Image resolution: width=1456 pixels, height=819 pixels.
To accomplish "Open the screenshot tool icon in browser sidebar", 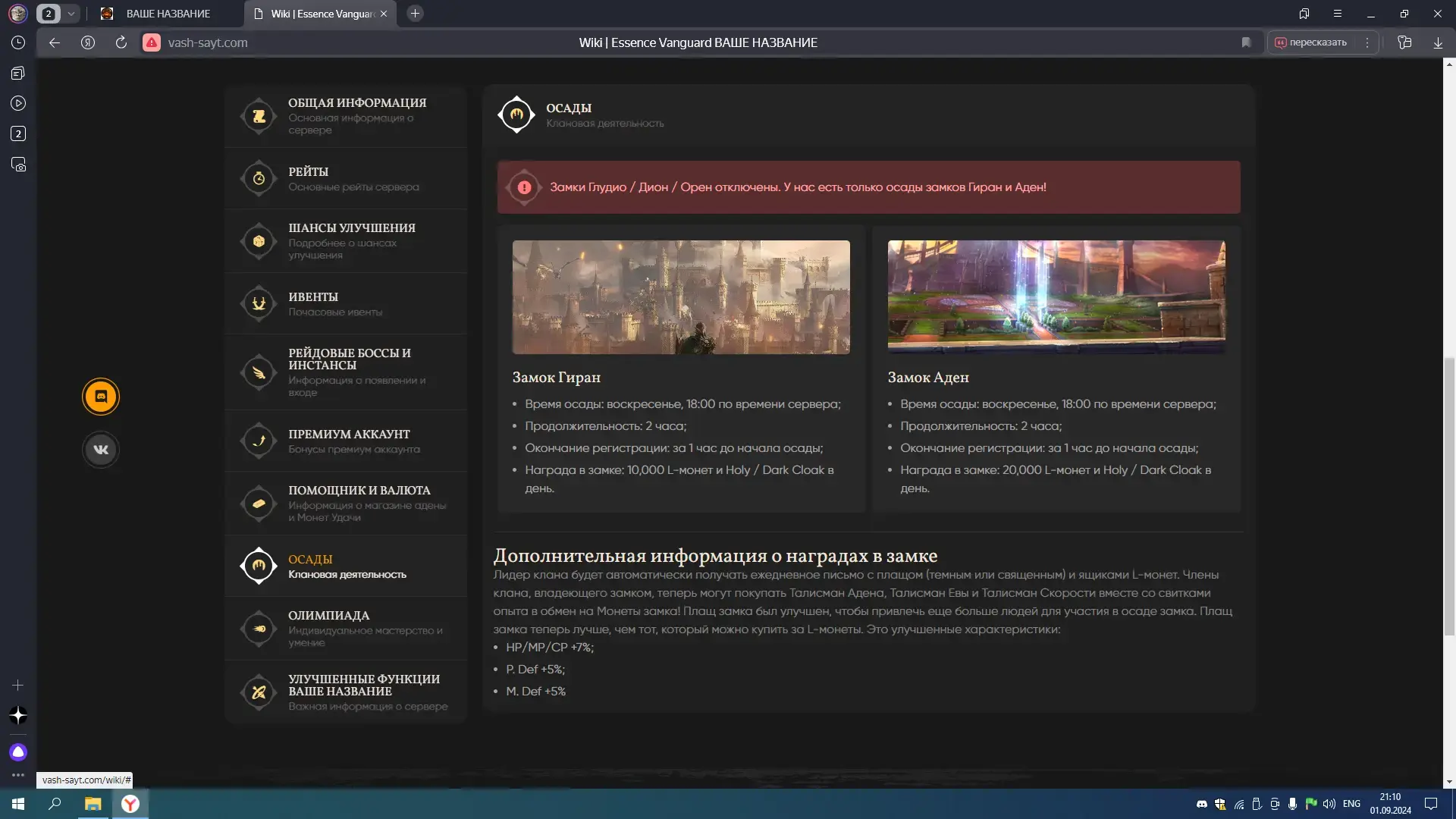I will tap(18, 165).
